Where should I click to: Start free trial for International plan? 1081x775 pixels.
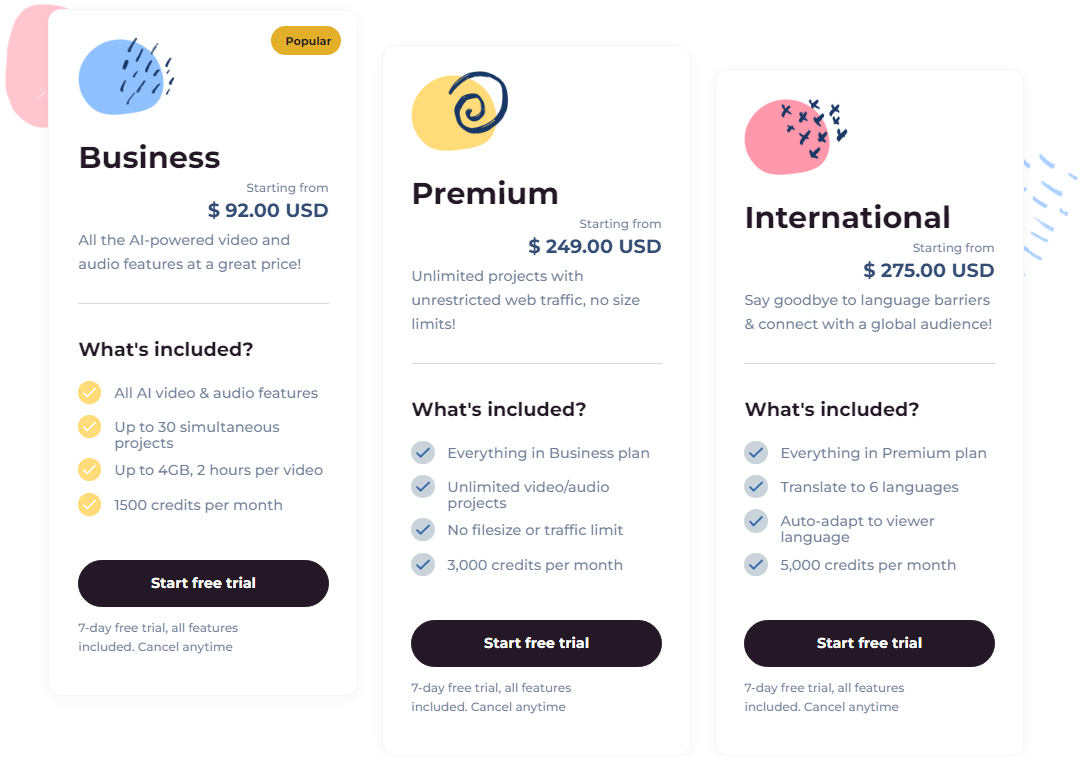click(869, 643)
